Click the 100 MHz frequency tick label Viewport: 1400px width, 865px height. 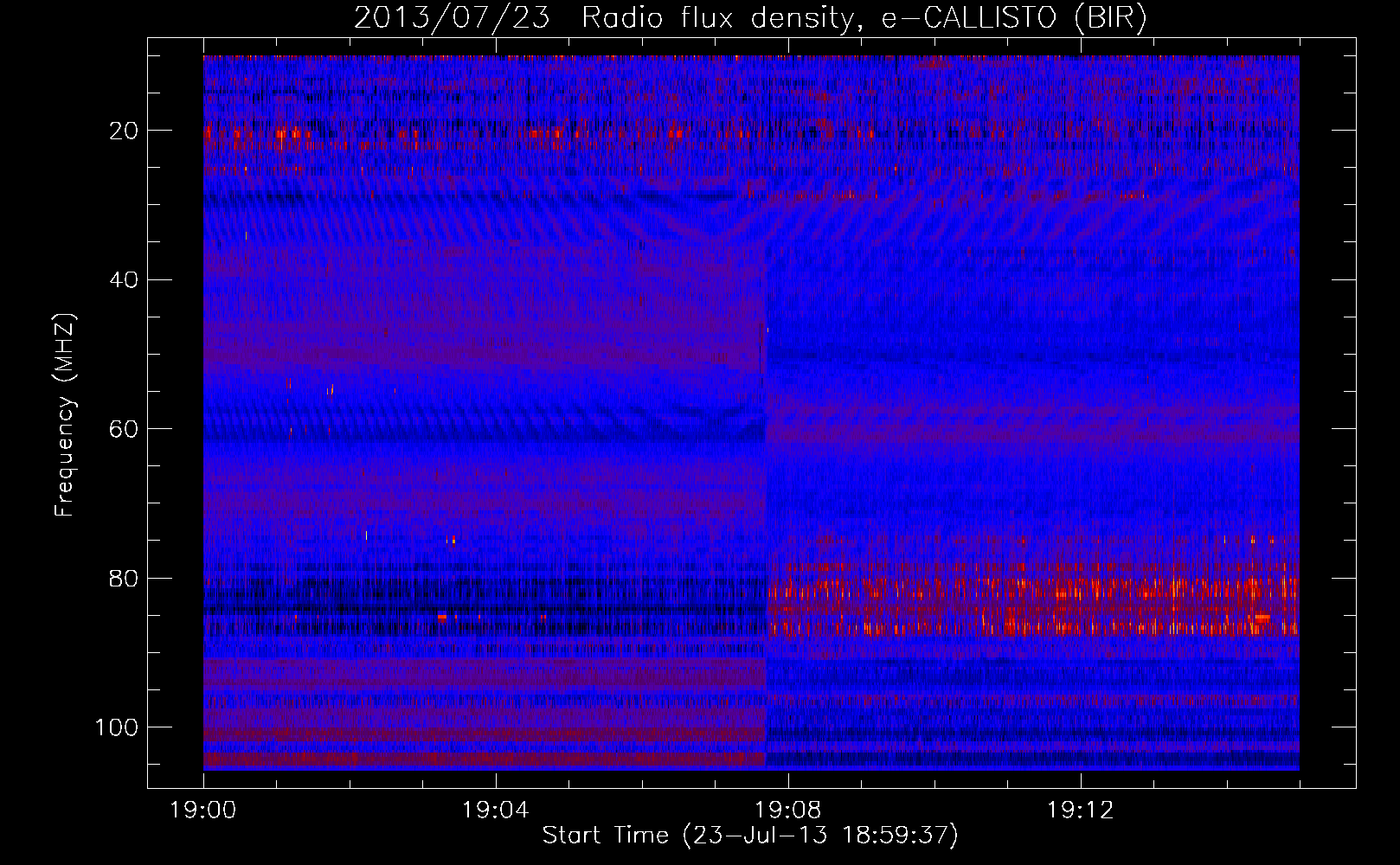point(117,727)
